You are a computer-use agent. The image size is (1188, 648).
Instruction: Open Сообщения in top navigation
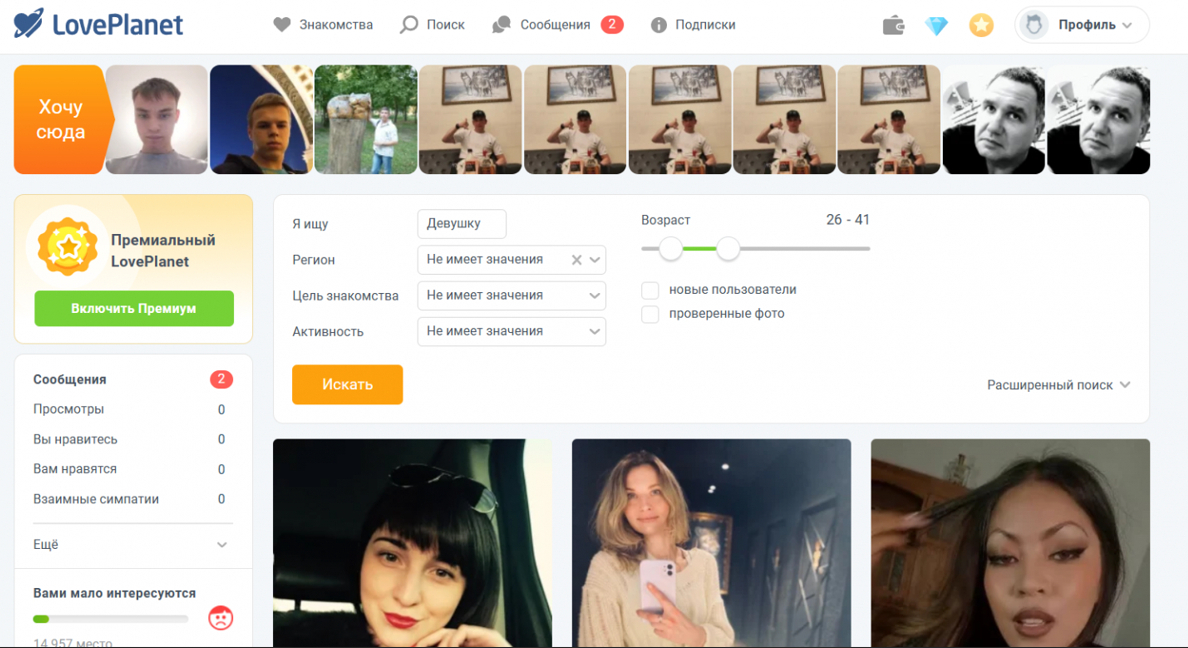click(x=541, y=25)
